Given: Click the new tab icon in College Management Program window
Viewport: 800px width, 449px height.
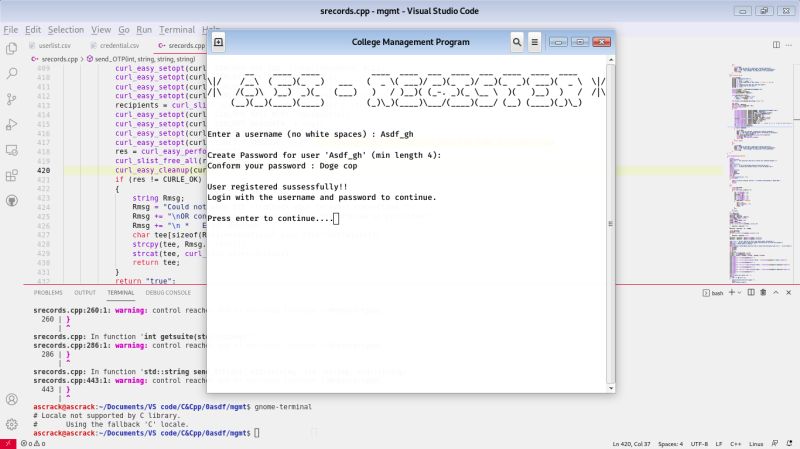Looking at the screenshot, I should click(218, 42).
